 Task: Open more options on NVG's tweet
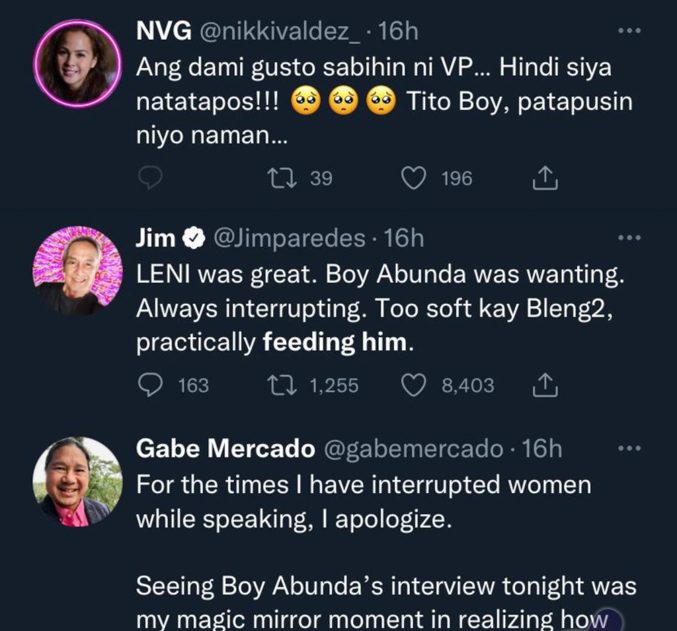[x=628, y=32]
